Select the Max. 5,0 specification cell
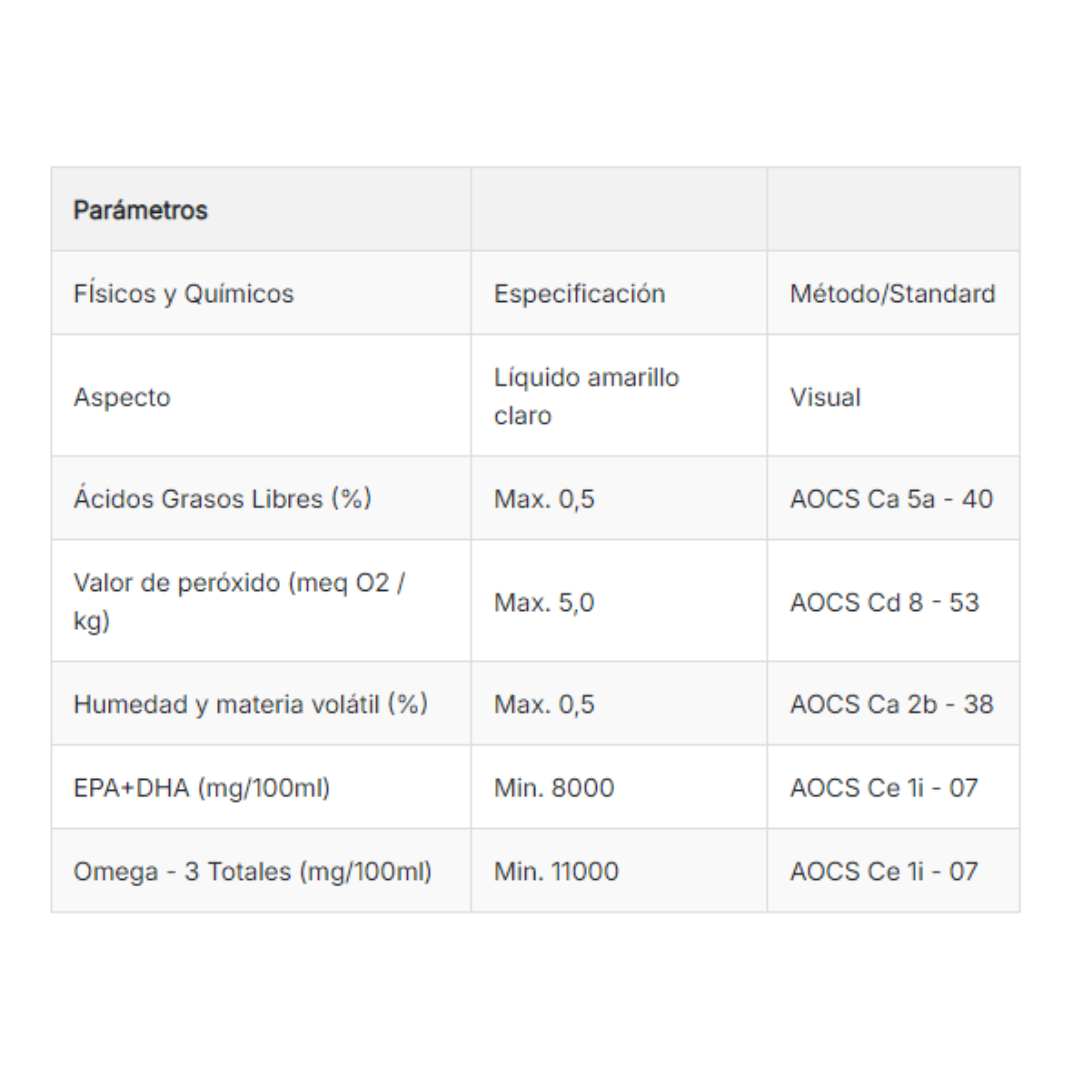The width and height of the screenshot is (1080, 1080). [x=544, y=603]
